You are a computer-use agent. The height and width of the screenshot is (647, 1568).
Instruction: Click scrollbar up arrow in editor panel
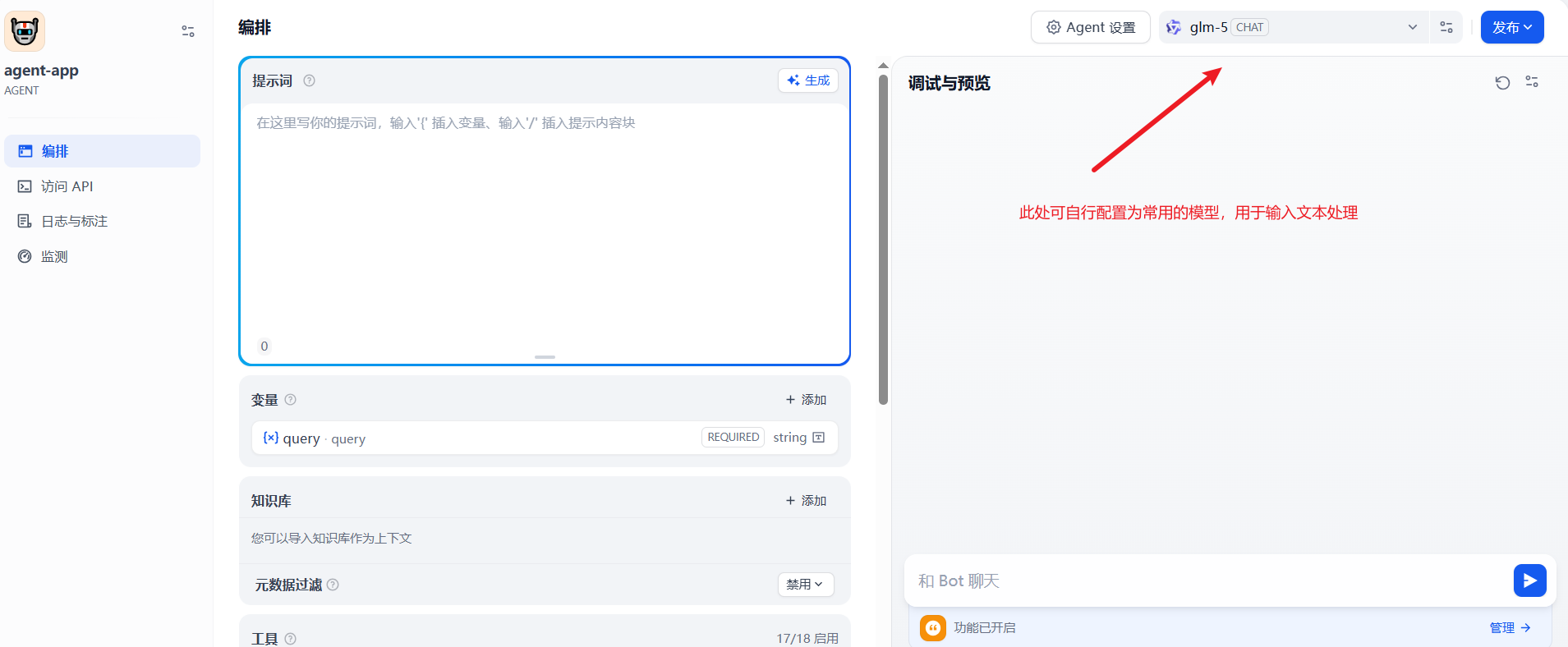click(x=883, y=65)
